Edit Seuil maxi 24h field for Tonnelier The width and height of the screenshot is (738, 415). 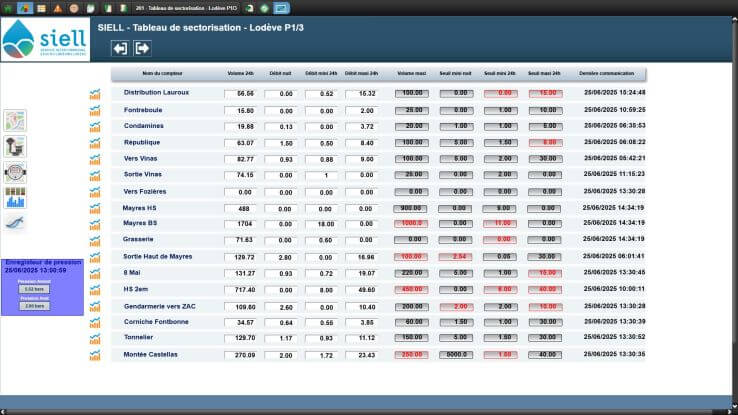(x=544, y=338)
